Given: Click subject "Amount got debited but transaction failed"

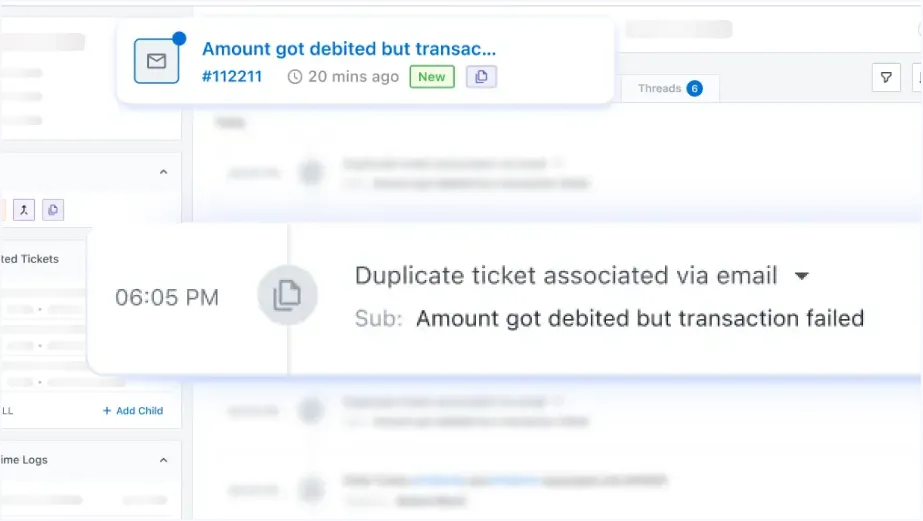Looking at the screenshot, I should 639,319.
